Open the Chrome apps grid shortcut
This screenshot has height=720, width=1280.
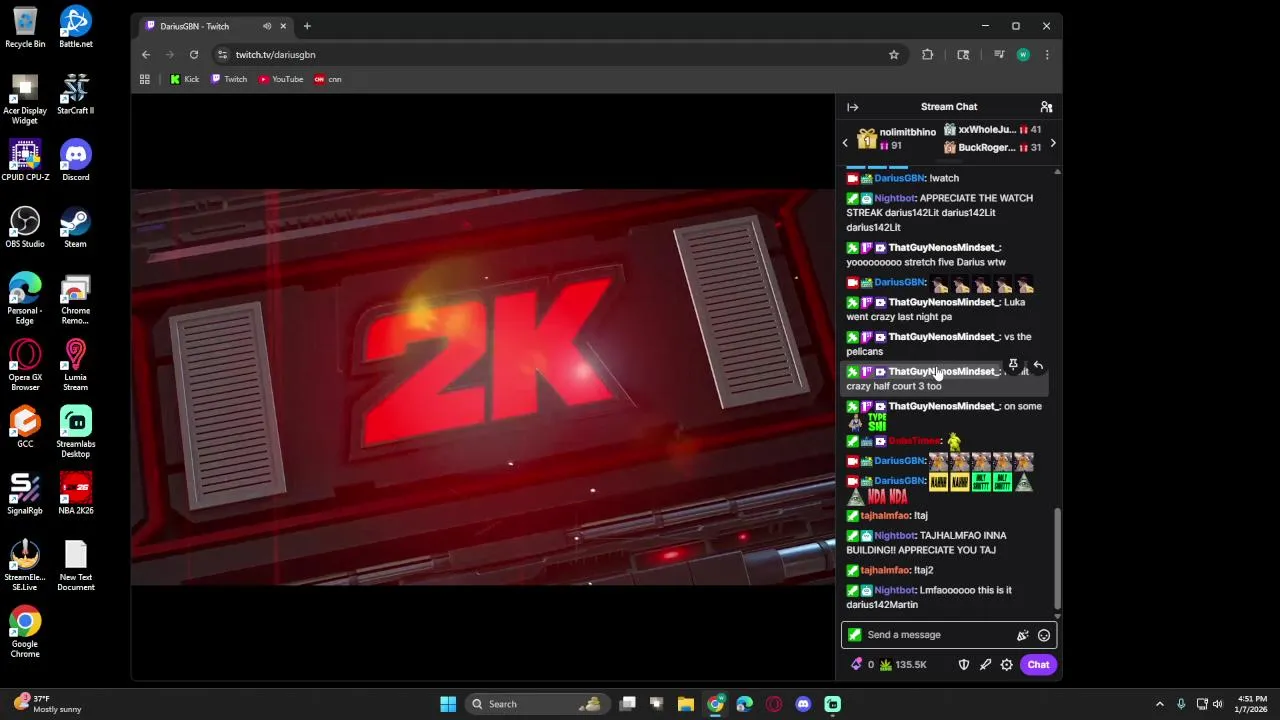click(x=144, y=79)
